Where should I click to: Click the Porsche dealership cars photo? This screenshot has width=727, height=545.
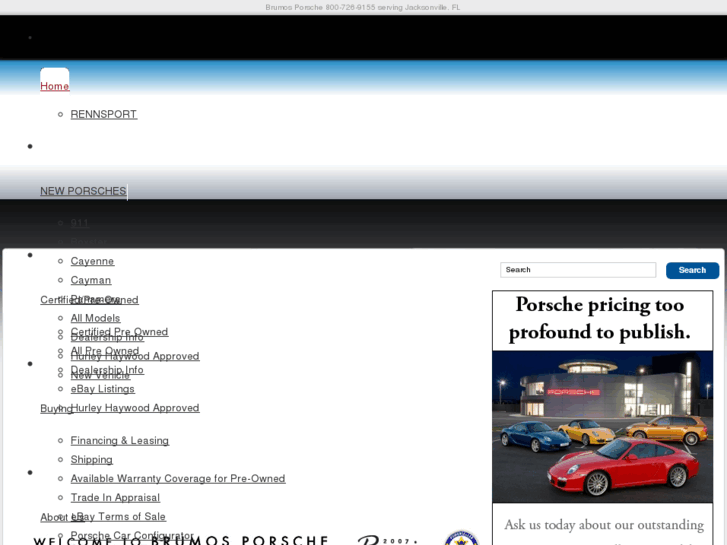(x=602, y=427)
